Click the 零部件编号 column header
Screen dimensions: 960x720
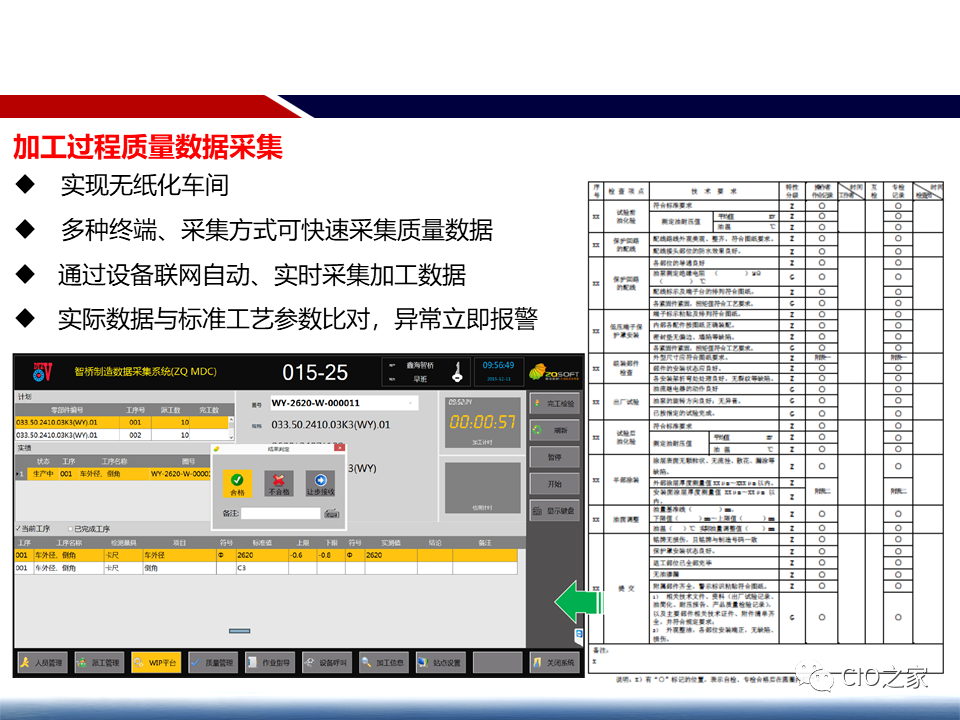[67, 410]
